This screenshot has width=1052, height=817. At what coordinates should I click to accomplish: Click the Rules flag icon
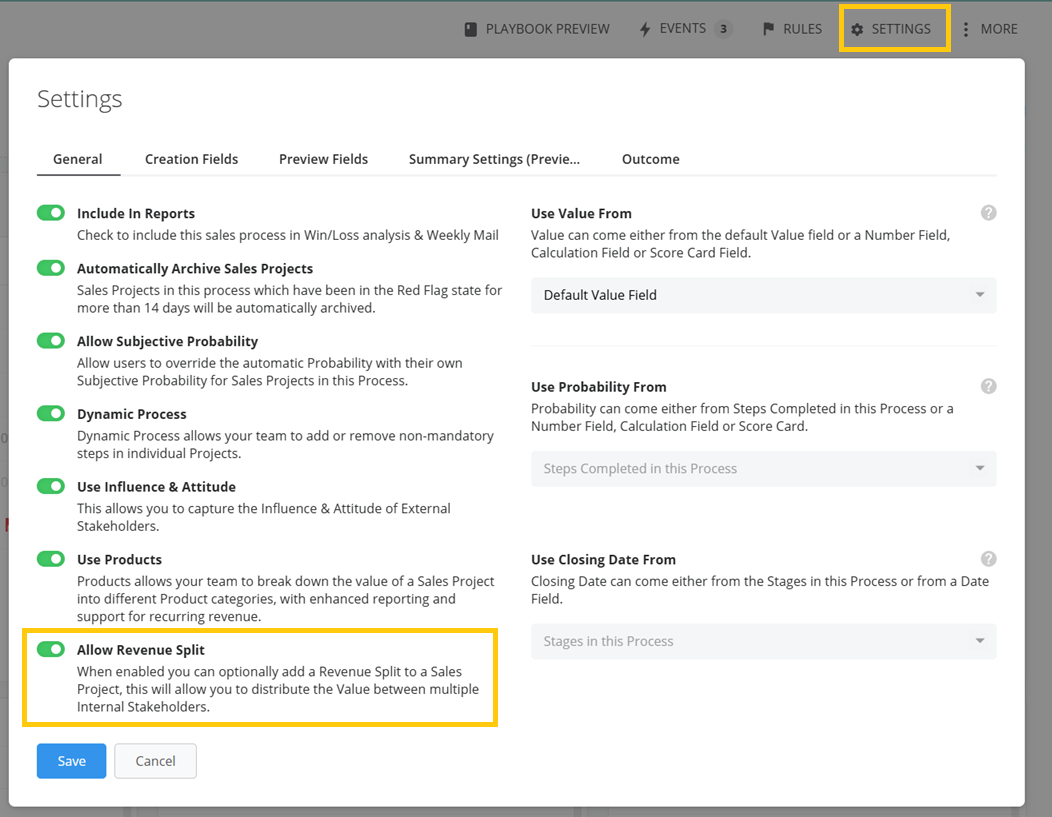(x=769, y=29)
